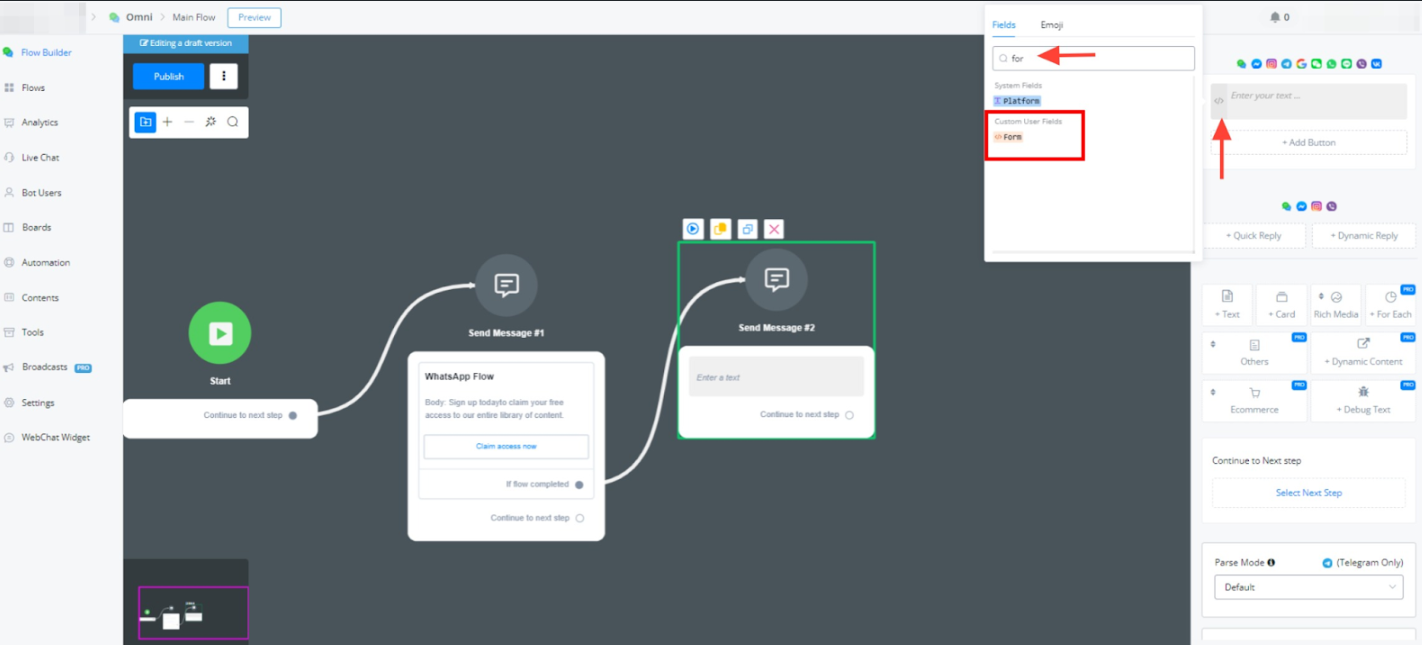Click the green Start node play icon
The image size is (1422, 645).
(x=220, y=333)
